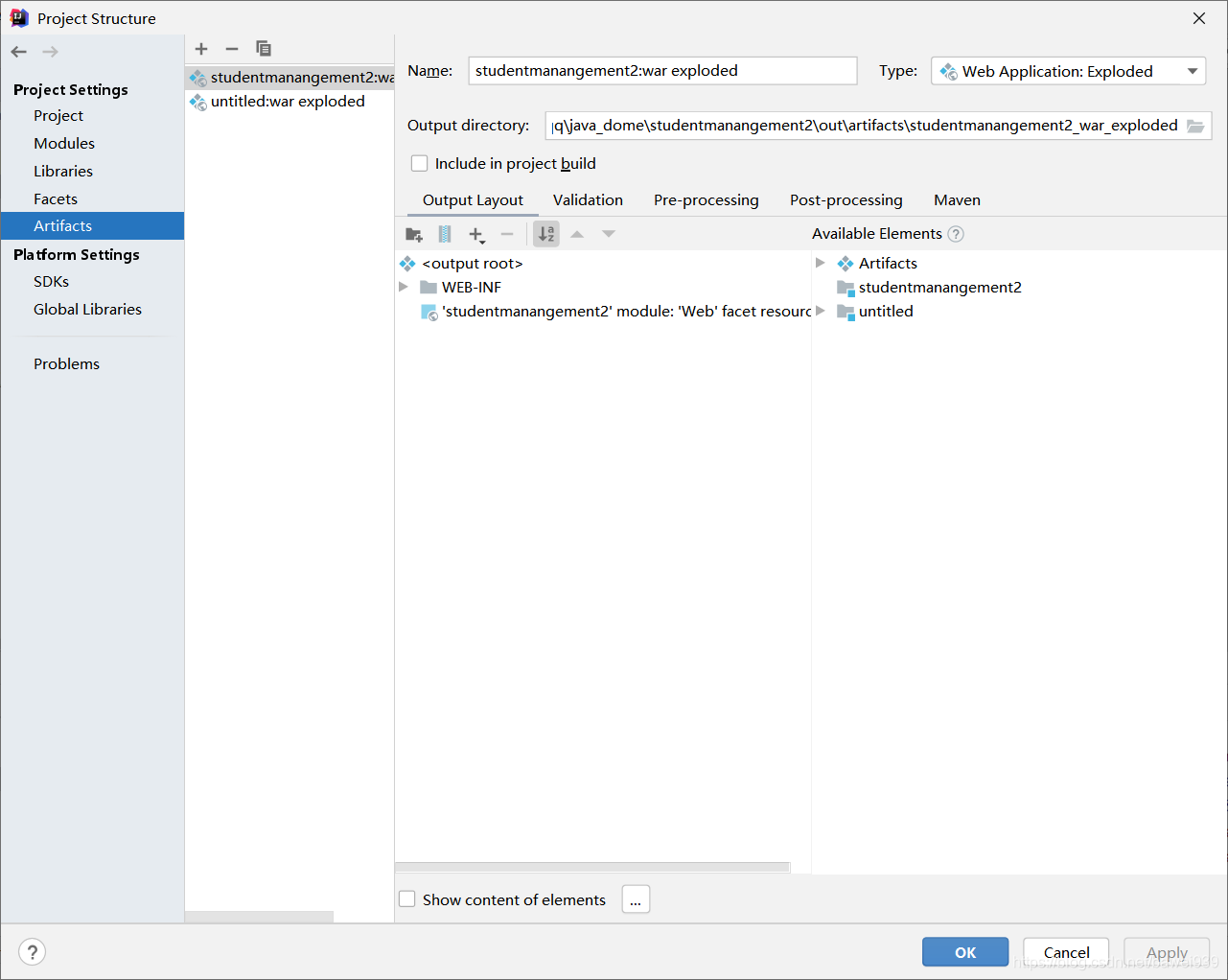Open SDKs under Platform Settings
This screenshot has width=1228, height=980.
51,282
